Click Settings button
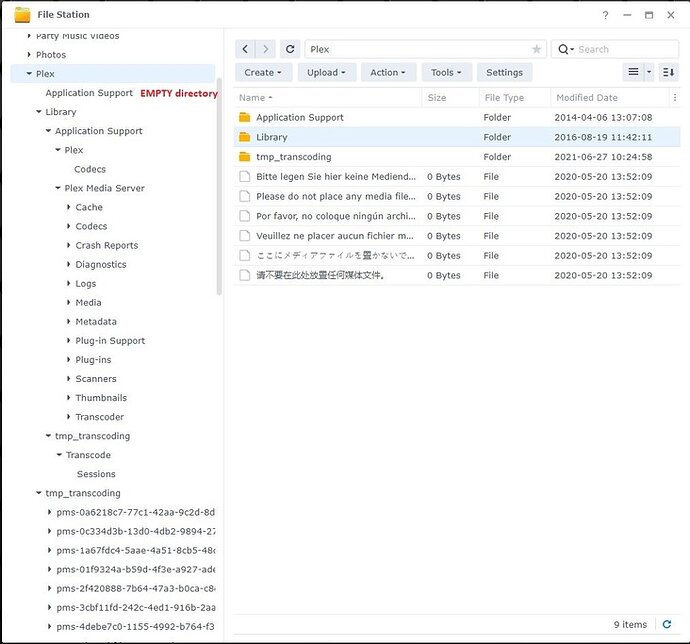This screenshot has width=690, height=644. (504, 72)
